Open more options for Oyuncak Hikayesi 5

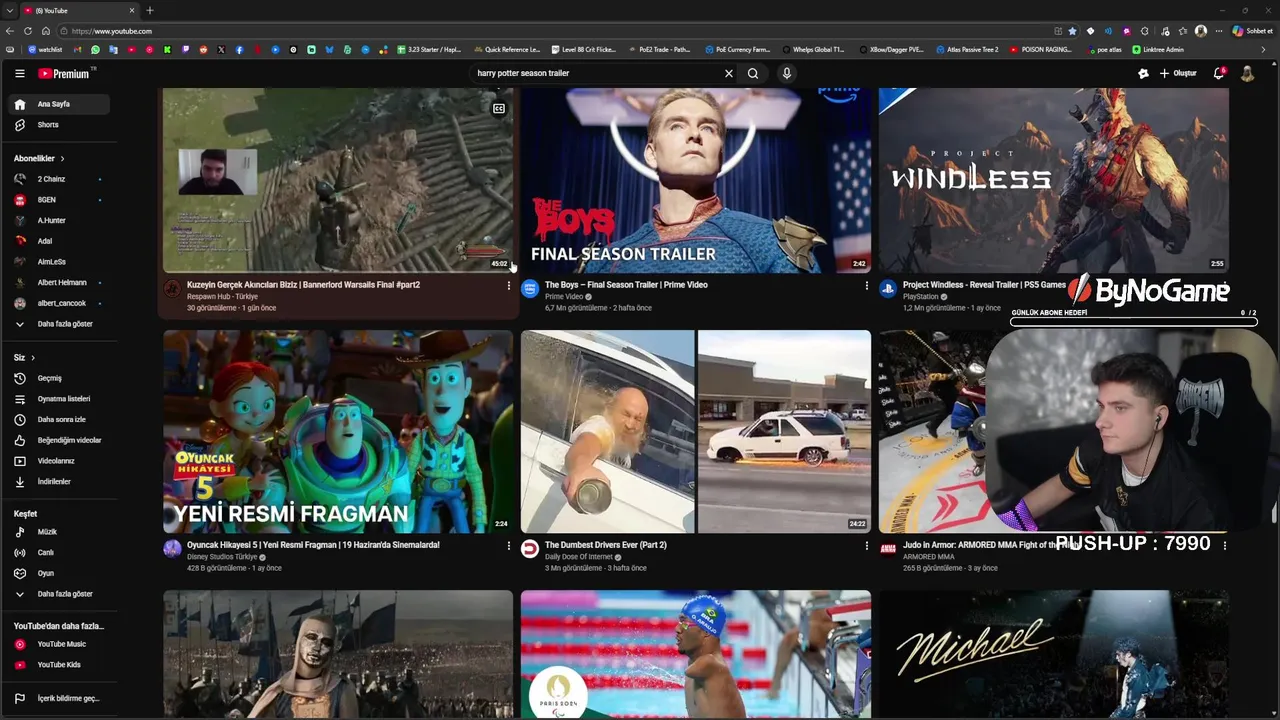coord(508,546)
